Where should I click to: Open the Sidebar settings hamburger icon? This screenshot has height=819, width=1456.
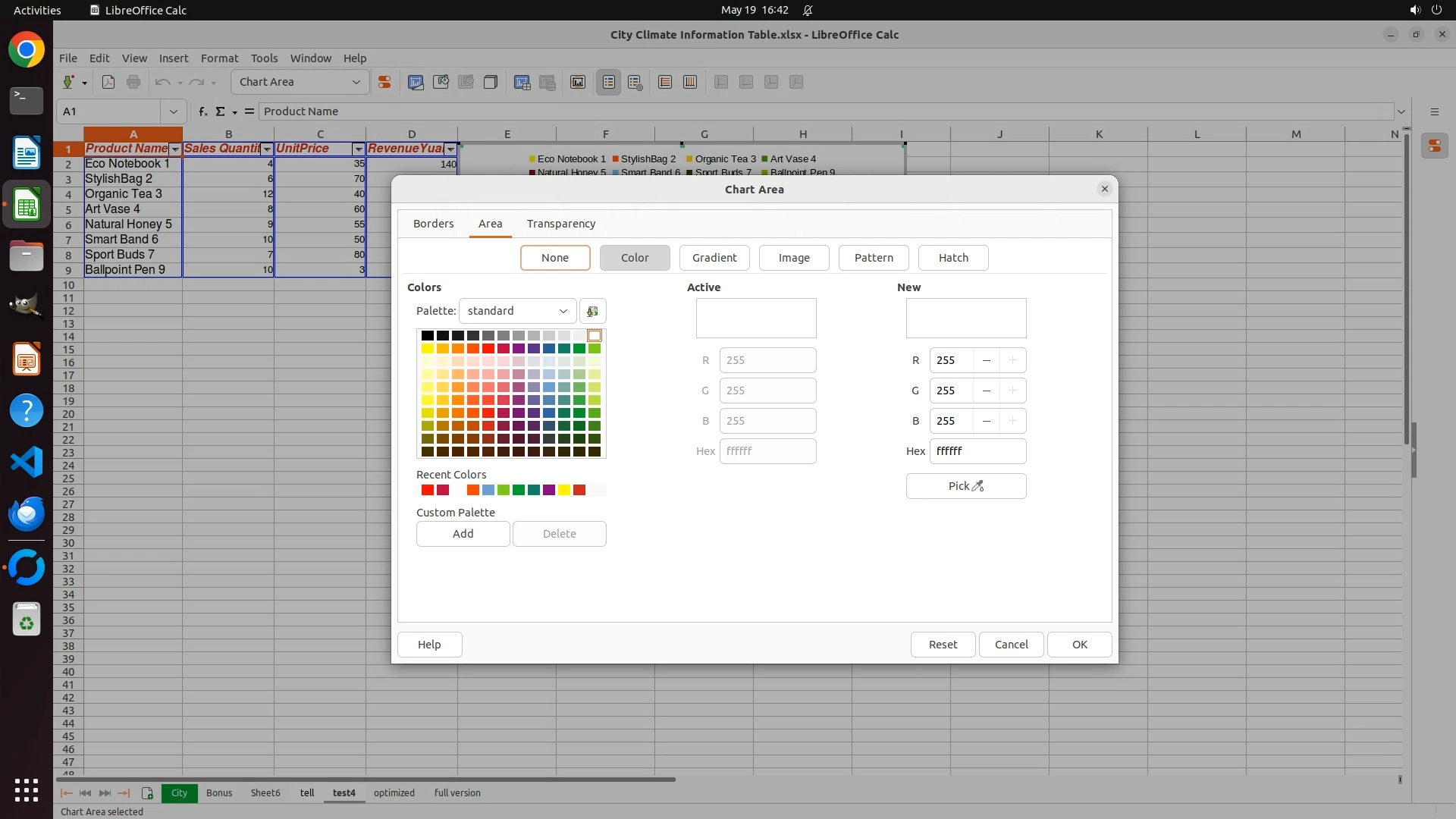(1434, 111)
